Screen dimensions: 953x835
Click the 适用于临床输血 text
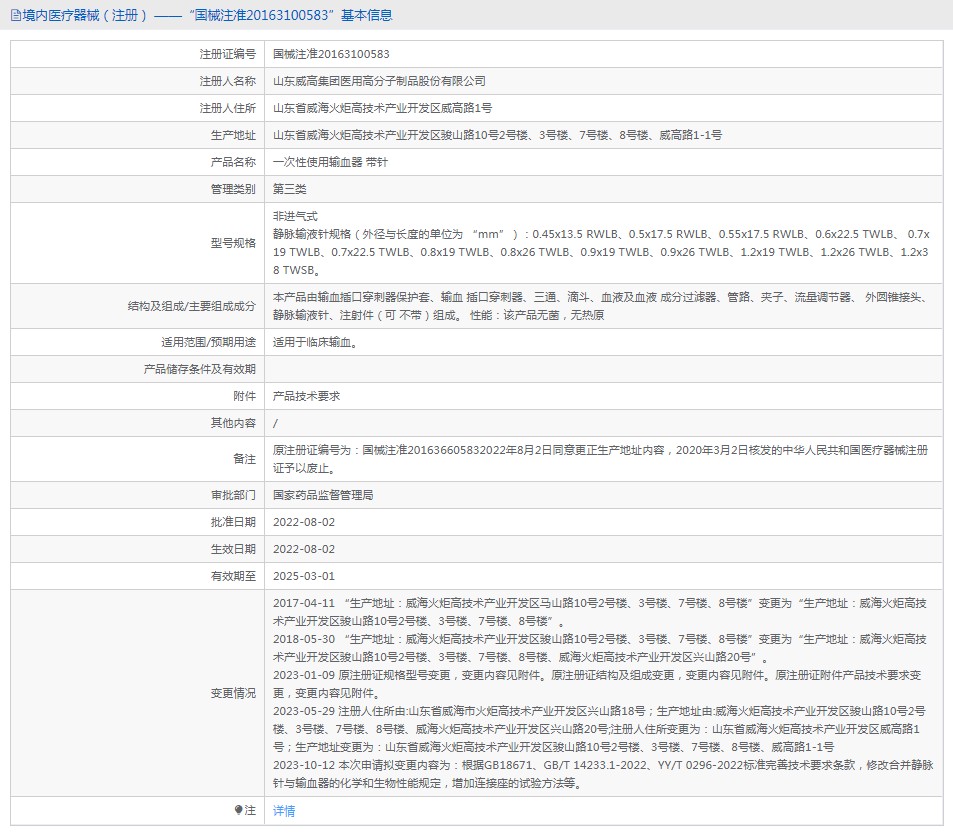tap(315, 342)
